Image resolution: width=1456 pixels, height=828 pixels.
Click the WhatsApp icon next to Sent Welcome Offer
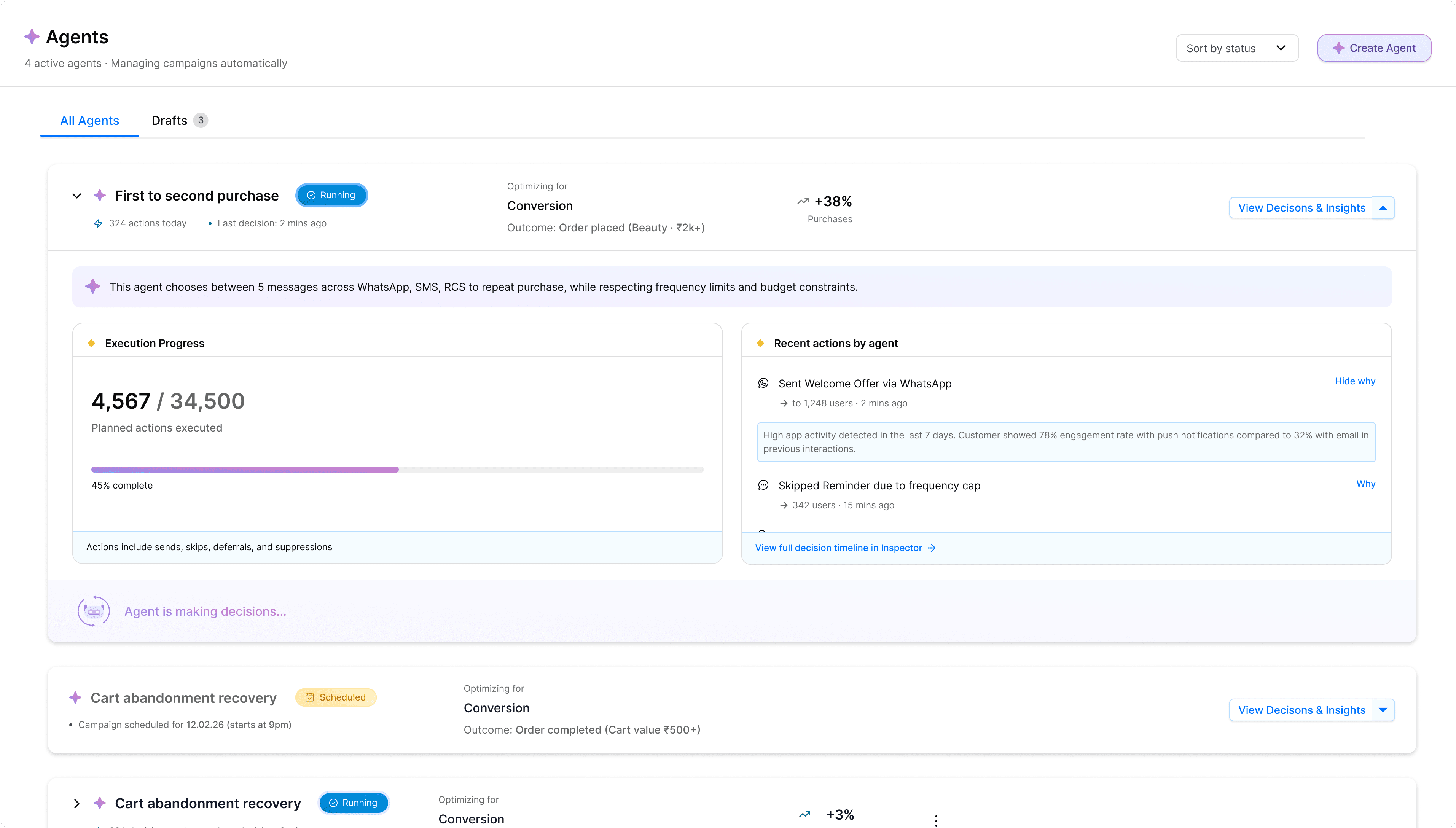click(x=763, y=383)
